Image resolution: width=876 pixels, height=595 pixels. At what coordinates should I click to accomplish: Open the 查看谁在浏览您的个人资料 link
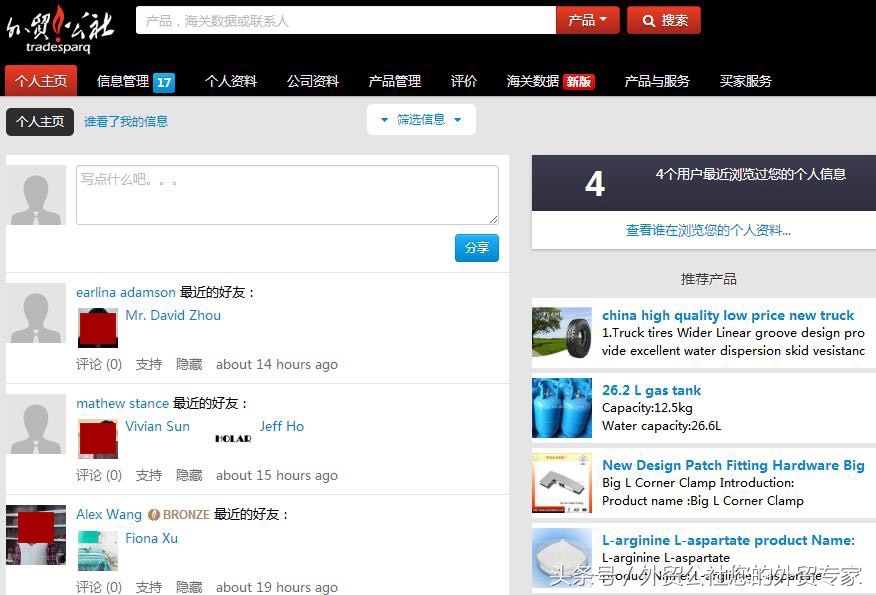point(709,230)
